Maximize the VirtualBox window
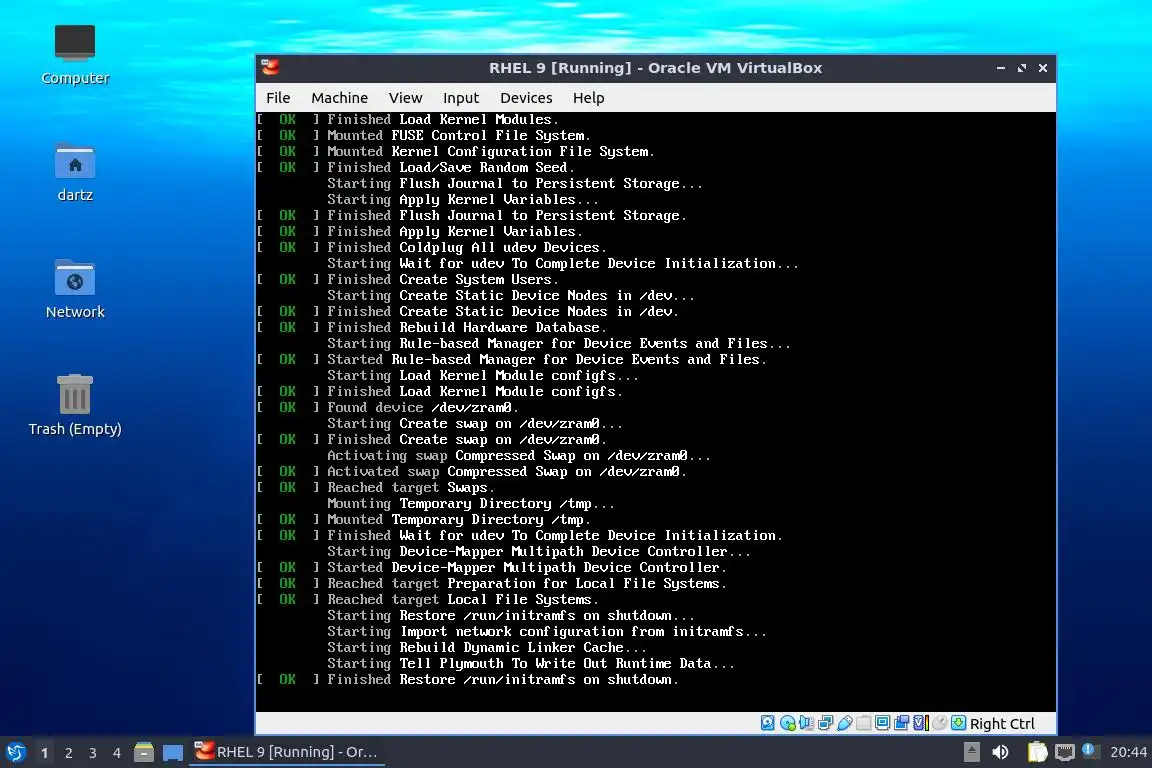 (x=1022, y=68)
